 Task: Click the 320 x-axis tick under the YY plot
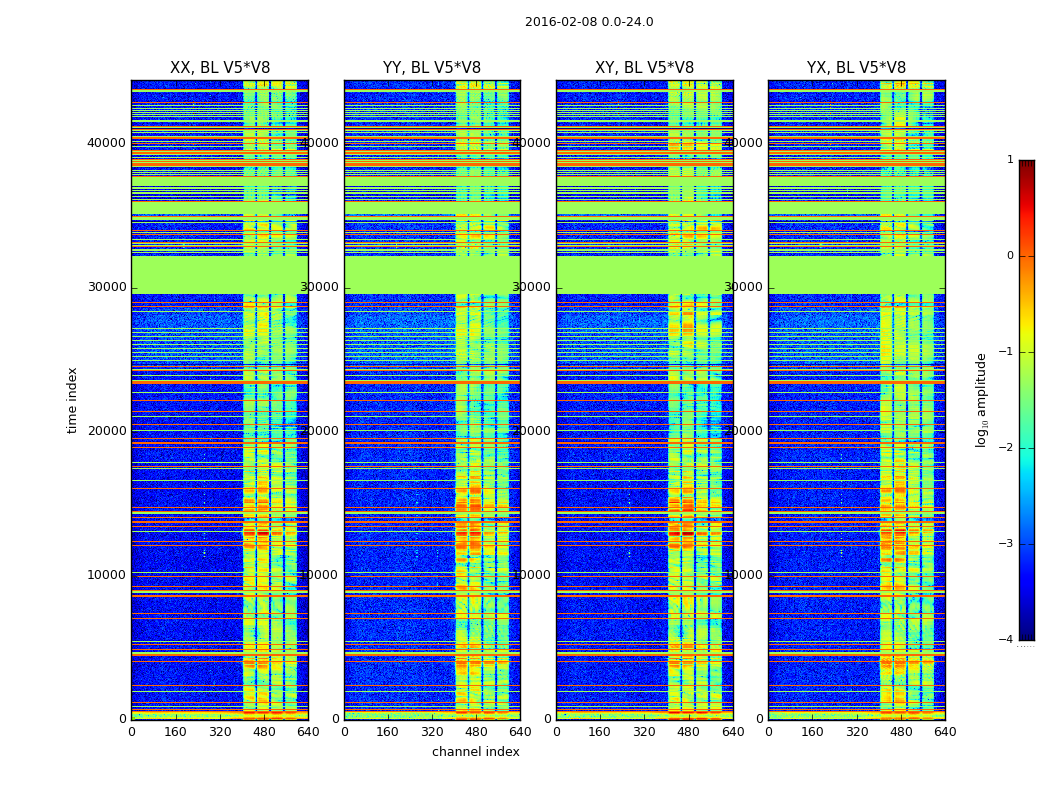click(x=432, y=732)
